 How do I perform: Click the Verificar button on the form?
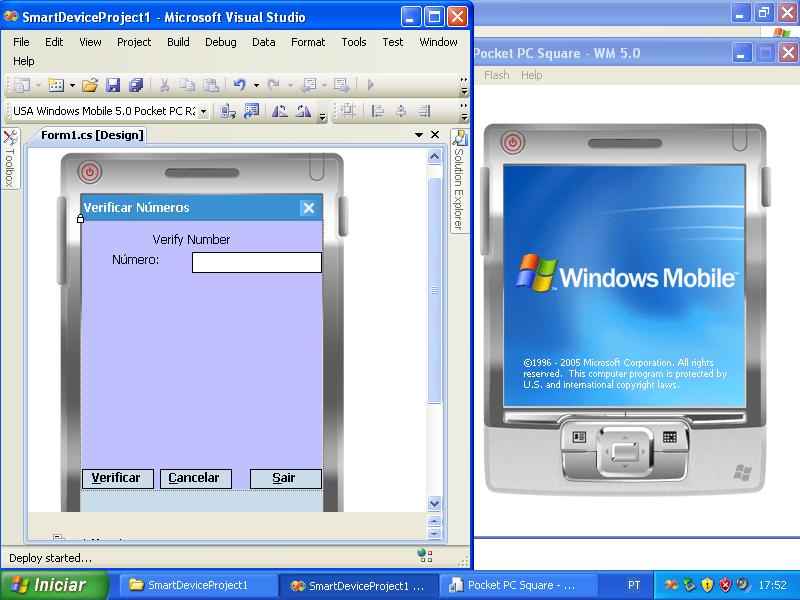[117, 479]
